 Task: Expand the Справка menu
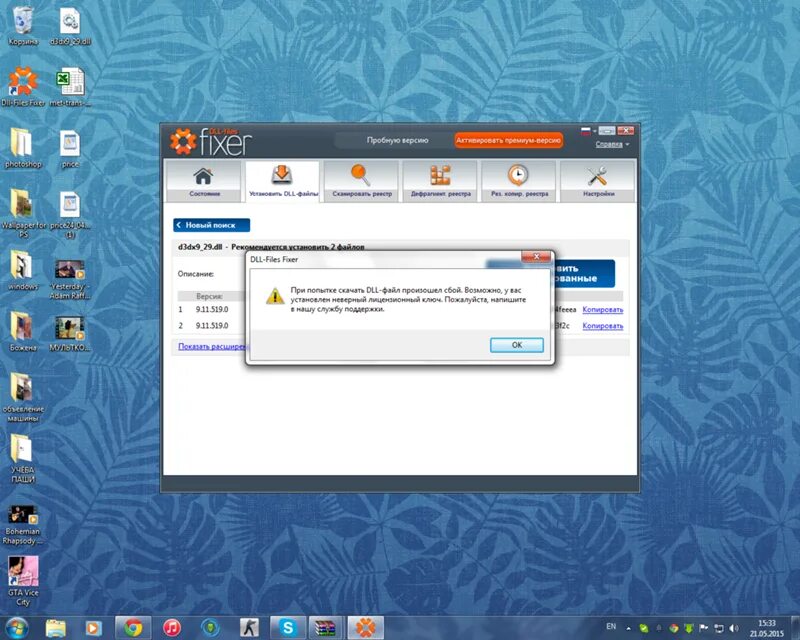[612, 144]
